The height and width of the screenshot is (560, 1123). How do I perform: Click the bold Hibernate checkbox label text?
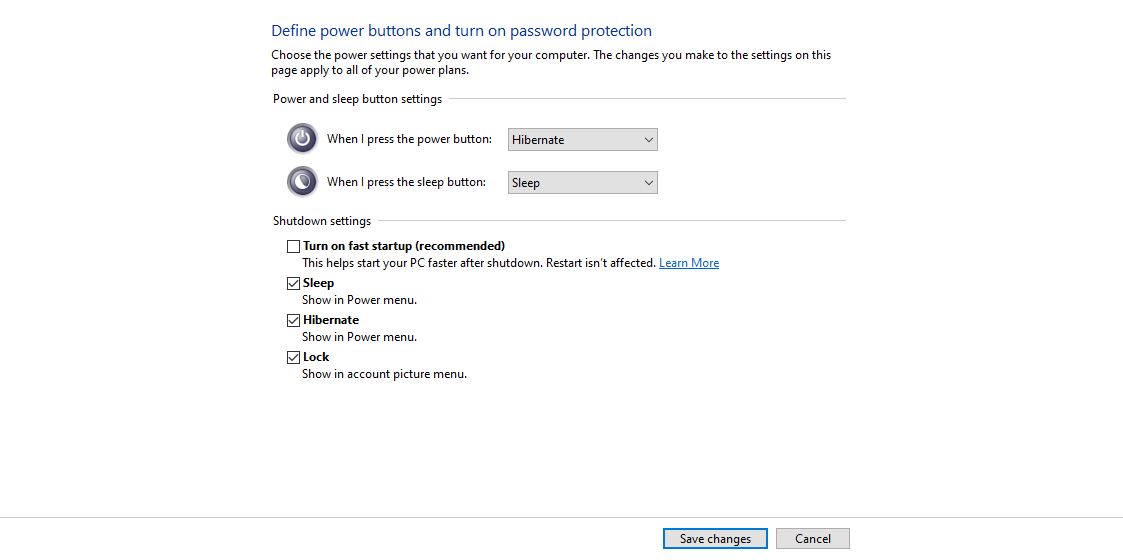click(x=331, y=320)
